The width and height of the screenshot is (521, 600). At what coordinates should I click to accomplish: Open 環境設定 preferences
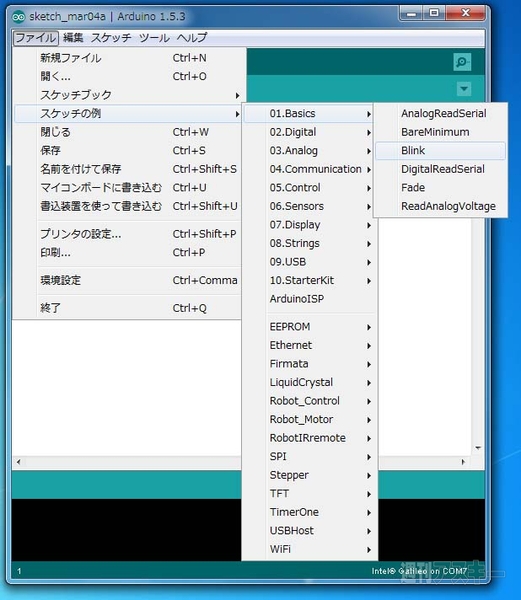click(x=128, y=280)
